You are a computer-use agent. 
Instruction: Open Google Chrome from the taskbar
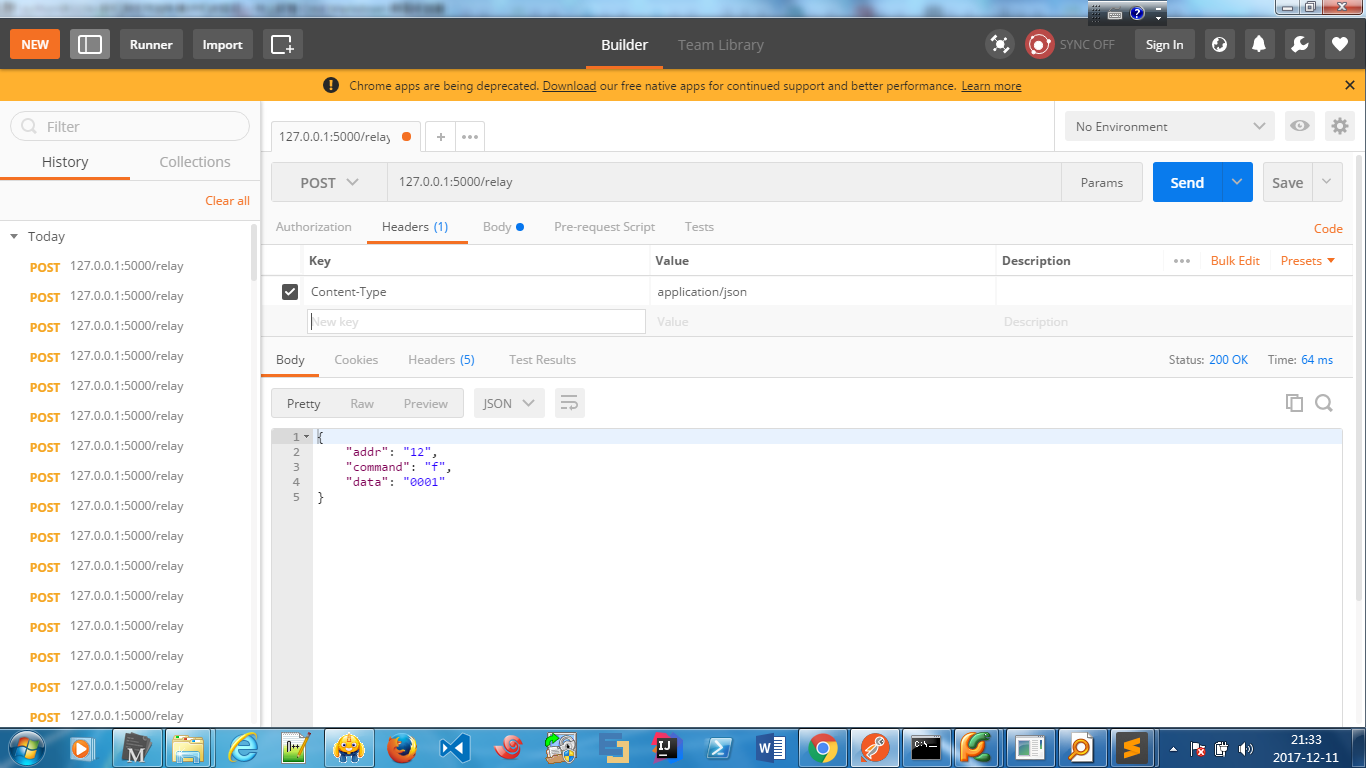point(822,747)
